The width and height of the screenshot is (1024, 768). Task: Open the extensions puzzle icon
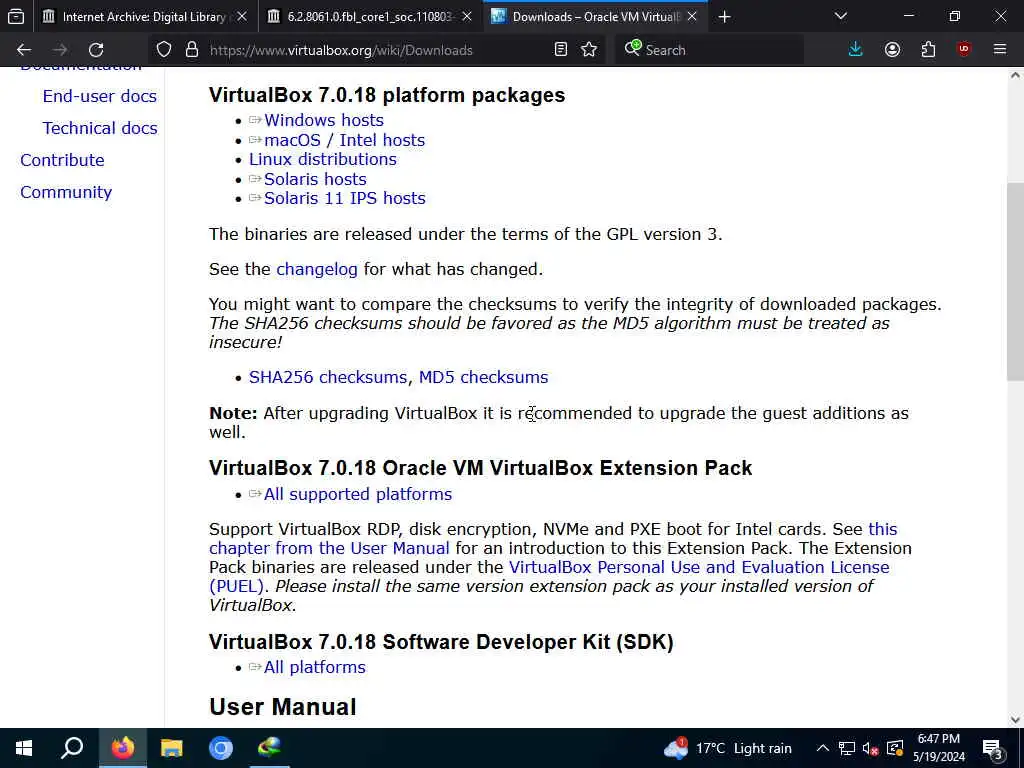(928, 50)
